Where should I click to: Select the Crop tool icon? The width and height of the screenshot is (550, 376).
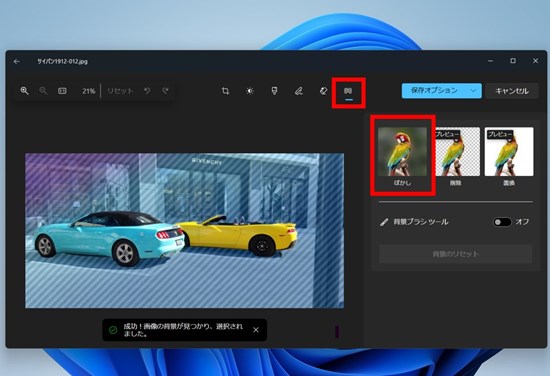225,91
